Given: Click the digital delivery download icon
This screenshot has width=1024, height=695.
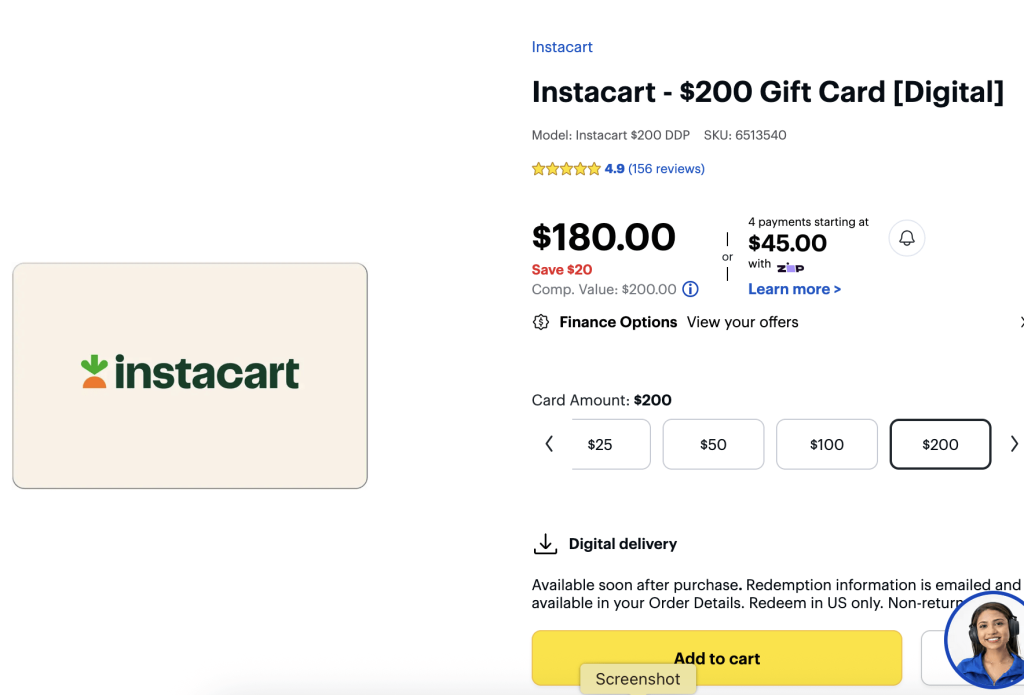Looking at the screenshot, I should (x=545, y=543).
